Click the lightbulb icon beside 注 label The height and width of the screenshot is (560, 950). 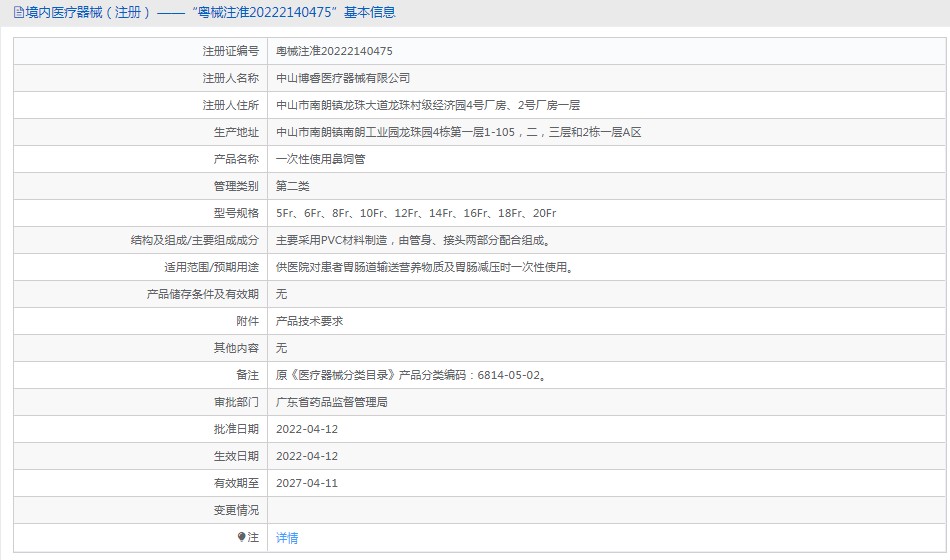coord(241,537)
